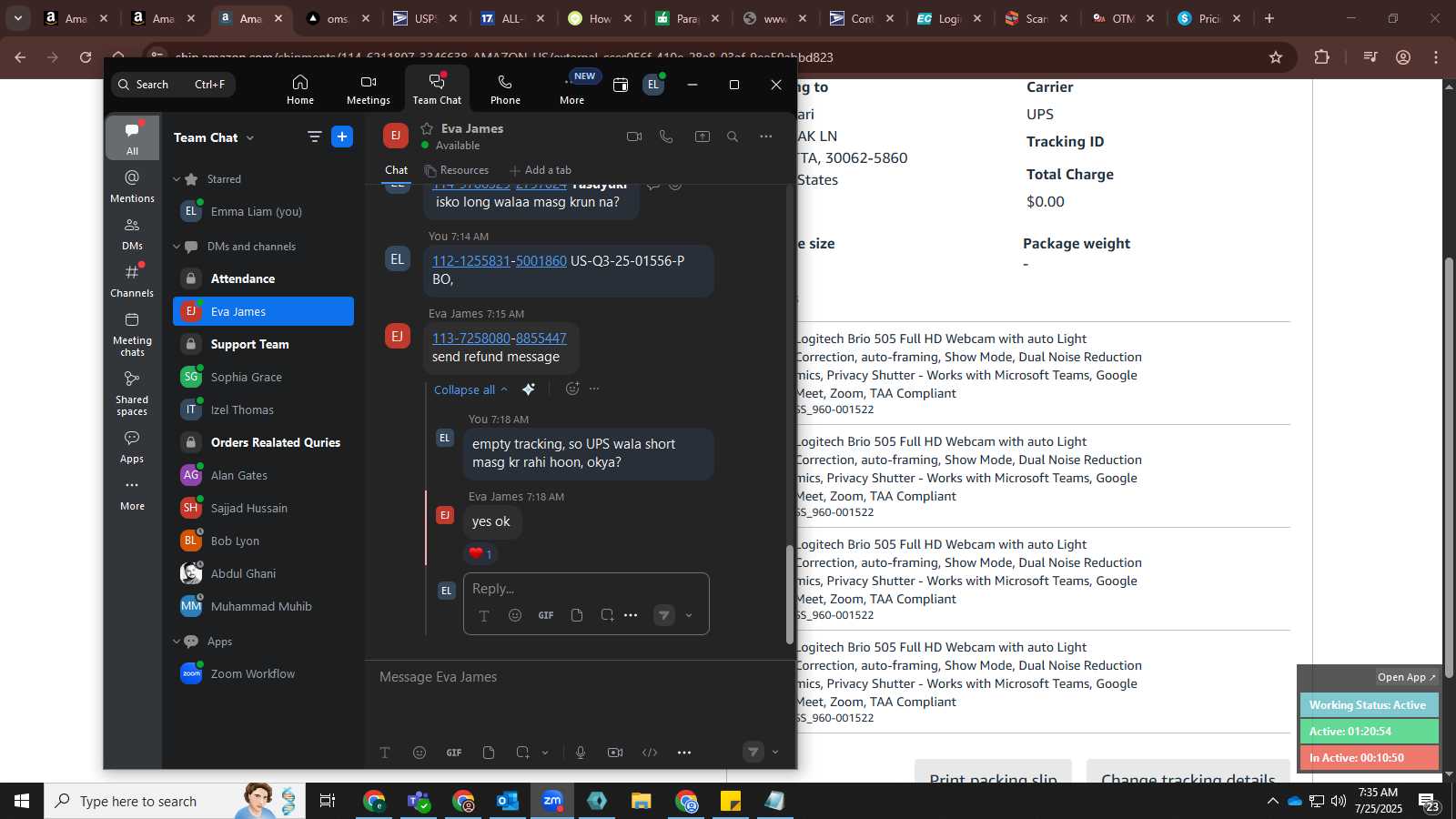Start a phone call with Eva James

666,136
